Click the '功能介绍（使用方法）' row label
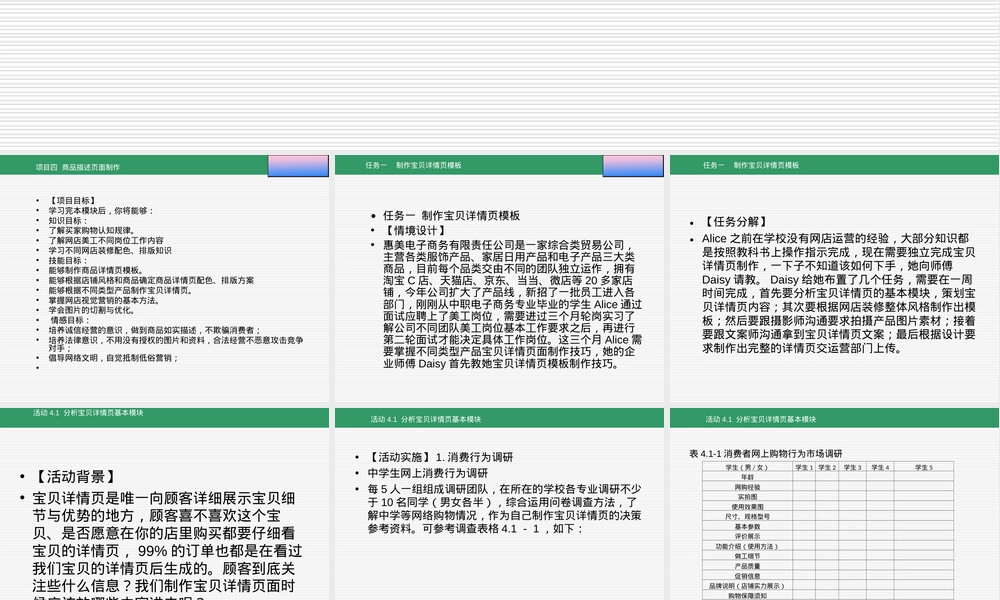This screenshot has height=600, width=1000. [x=747, y=546]
